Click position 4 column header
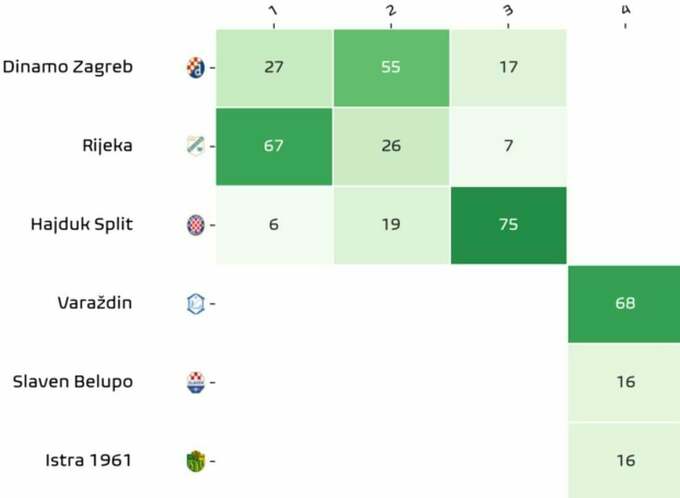Image resolution: width=680 pixels, height=498 pixels. pos(625,12)
